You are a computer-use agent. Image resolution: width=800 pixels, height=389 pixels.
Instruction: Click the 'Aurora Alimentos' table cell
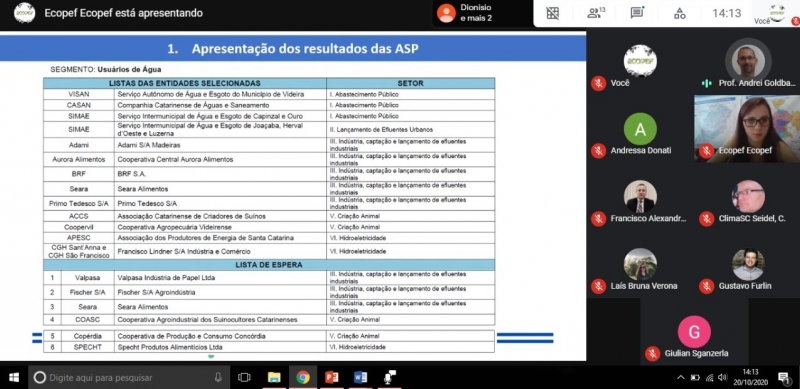pos(79,159)
